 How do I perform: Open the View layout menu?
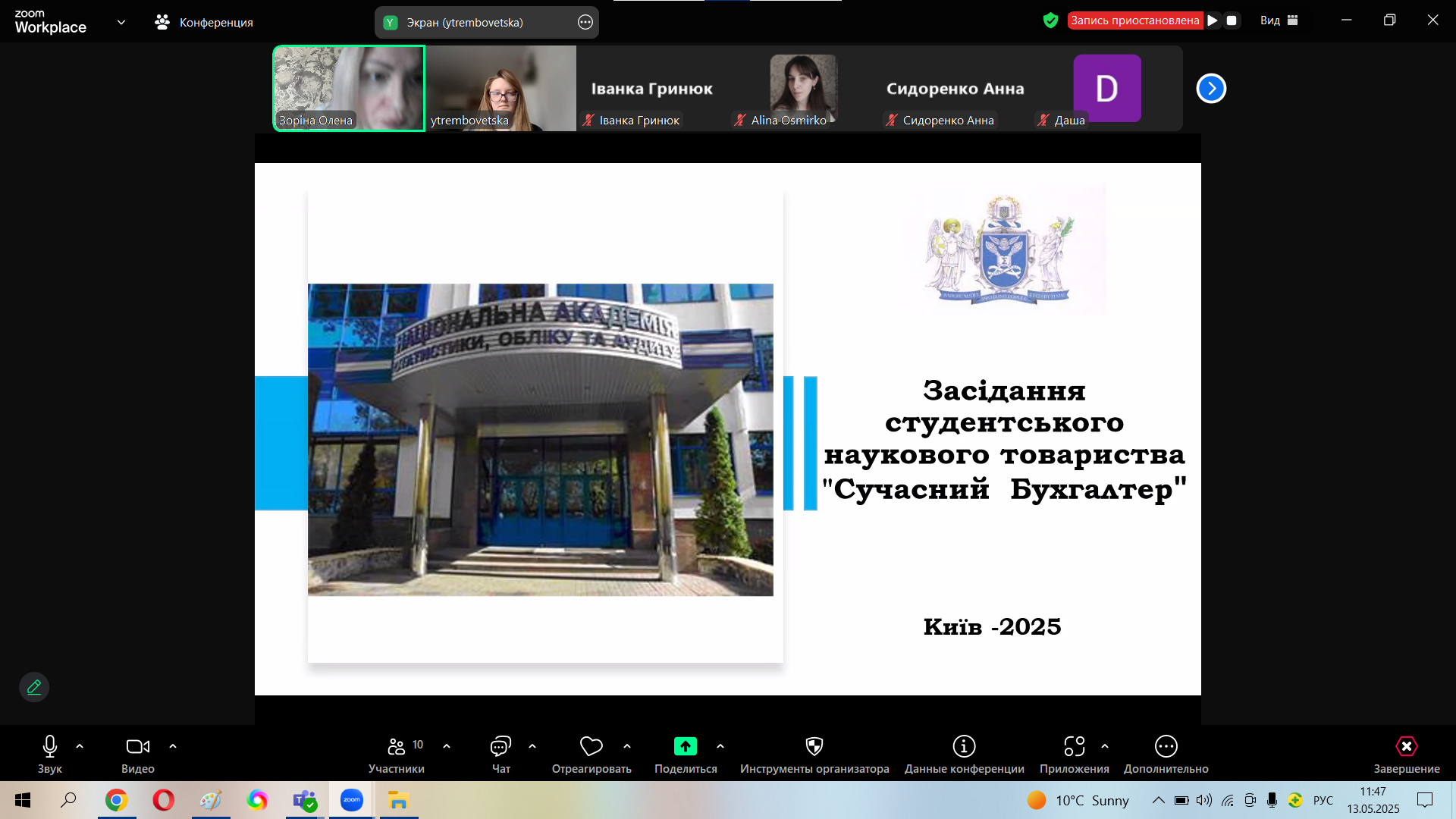coord(1279,20)
